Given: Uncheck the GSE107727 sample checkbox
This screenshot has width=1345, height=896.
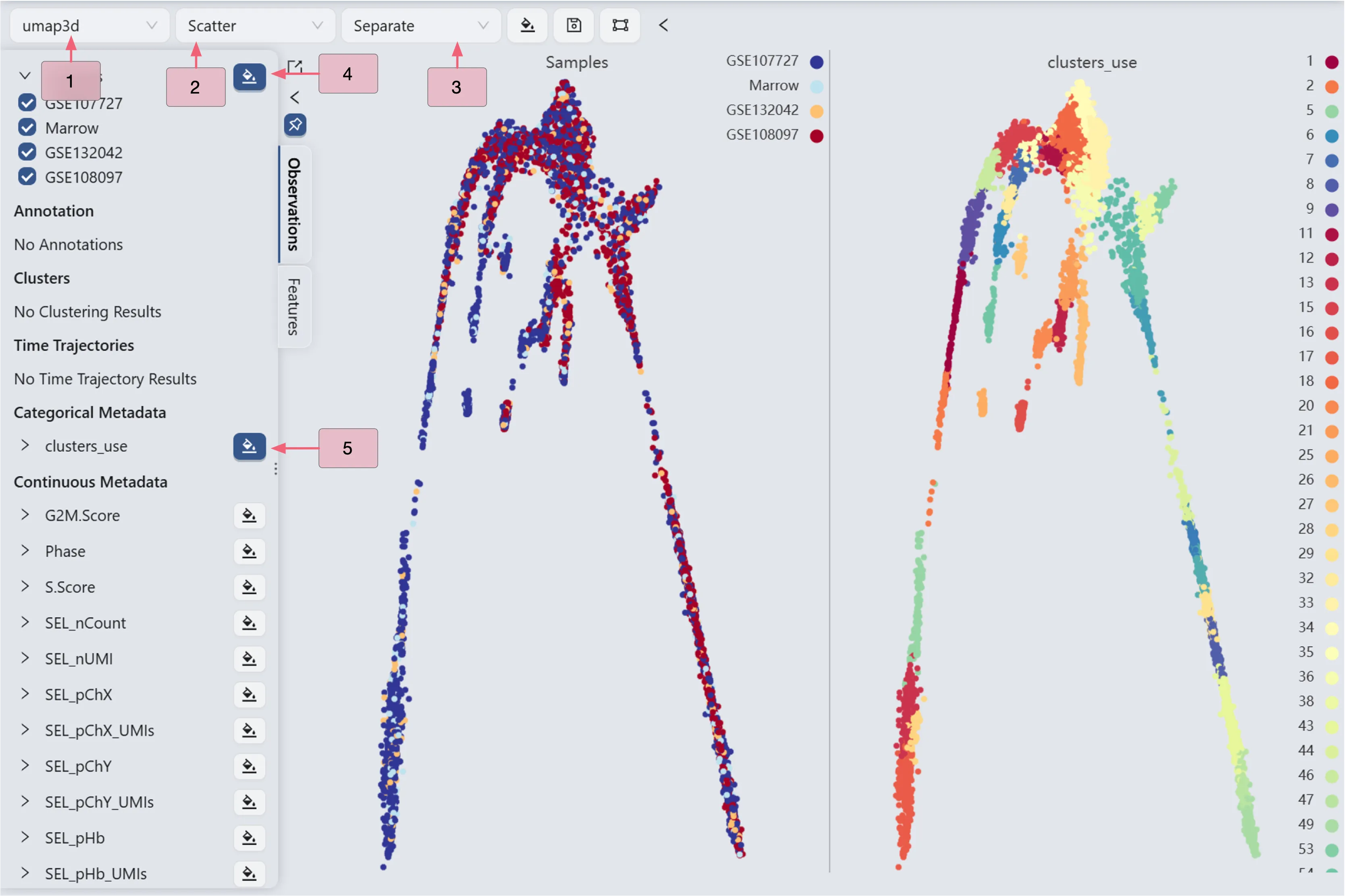Looking at the screenshot, I should (x=27, y=103).
